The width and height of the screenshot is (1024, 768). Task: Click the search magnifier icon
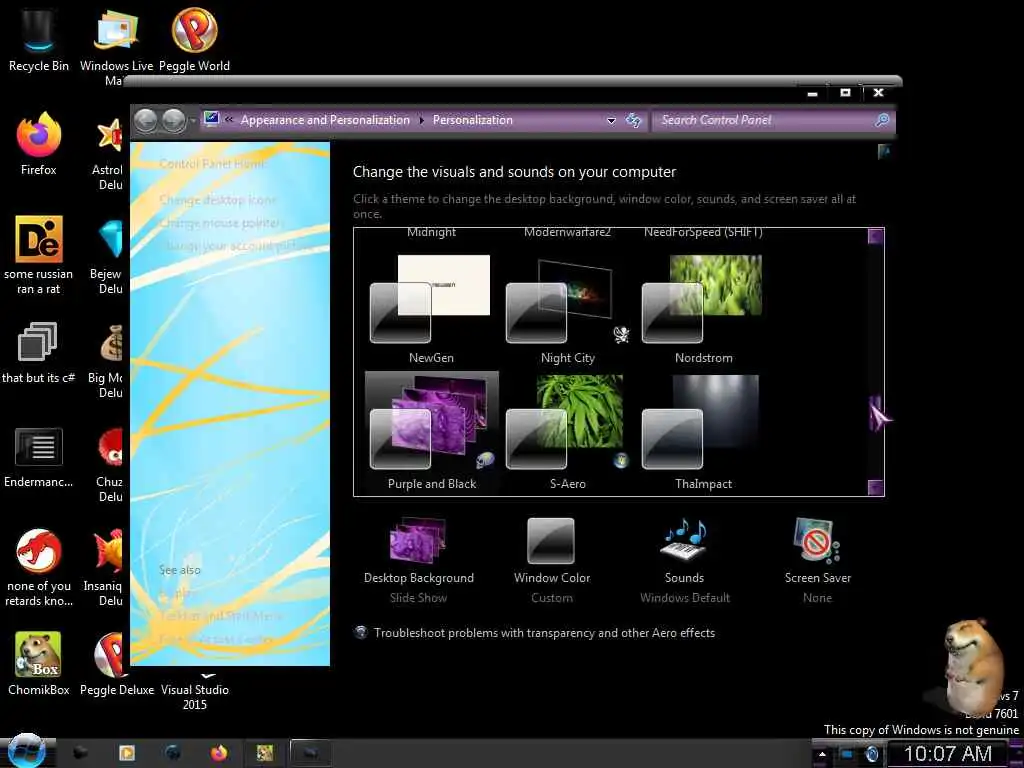pyautogui.click(x=882, y=120)
